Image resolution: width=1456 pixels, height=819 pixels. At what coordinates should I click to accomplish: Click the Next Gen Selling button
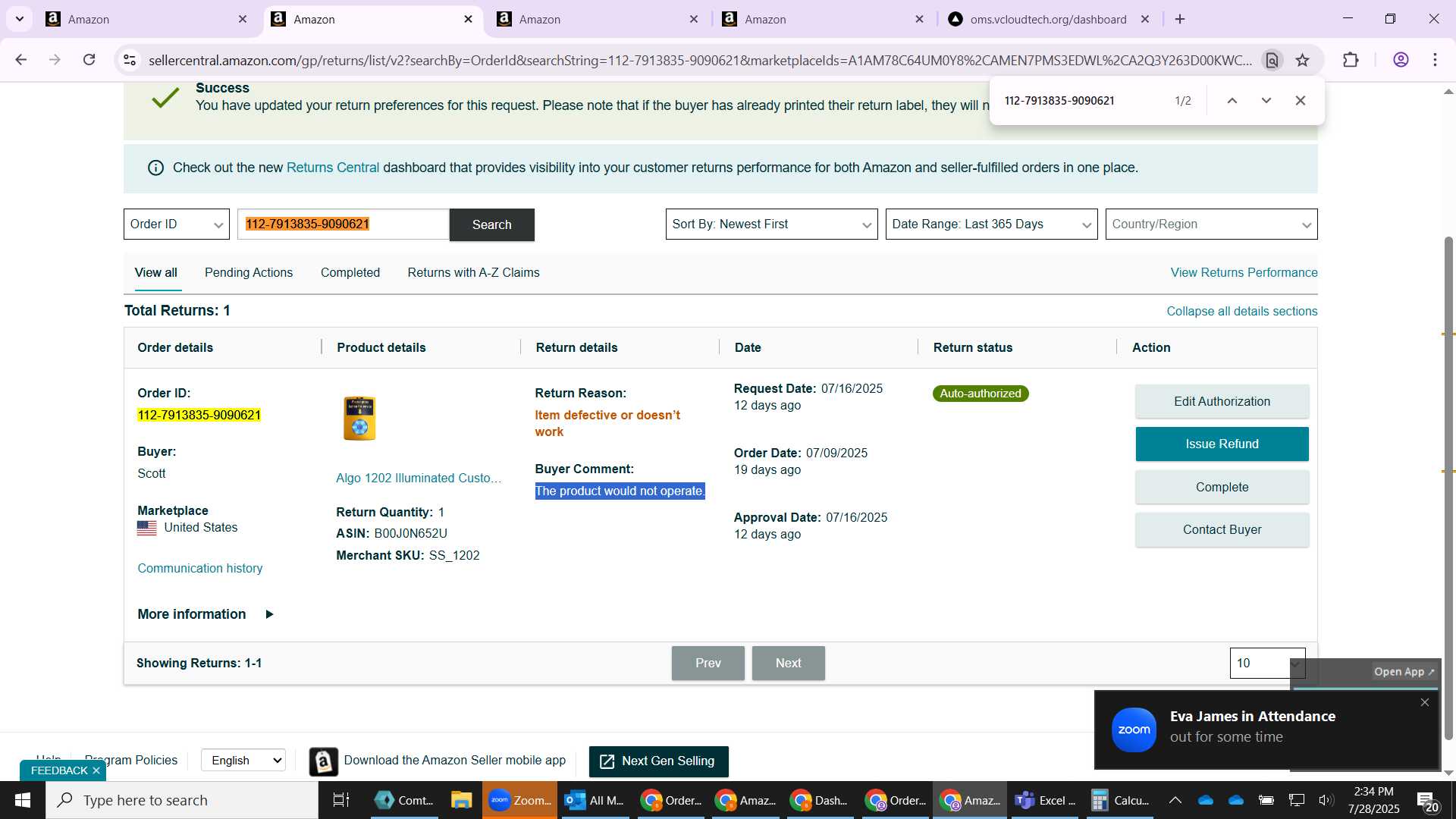coord(658,761)
